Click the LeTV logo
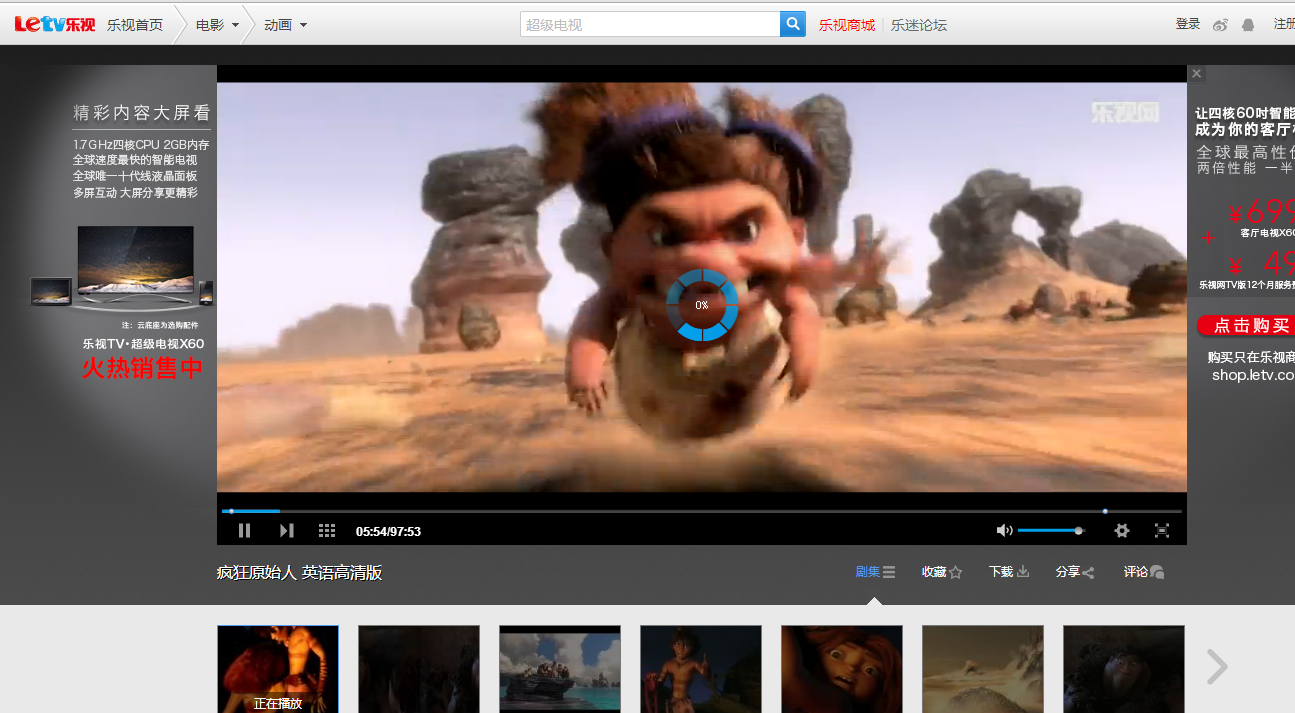Viewport: 1295px width, 713px height. [x=54, y=24]
